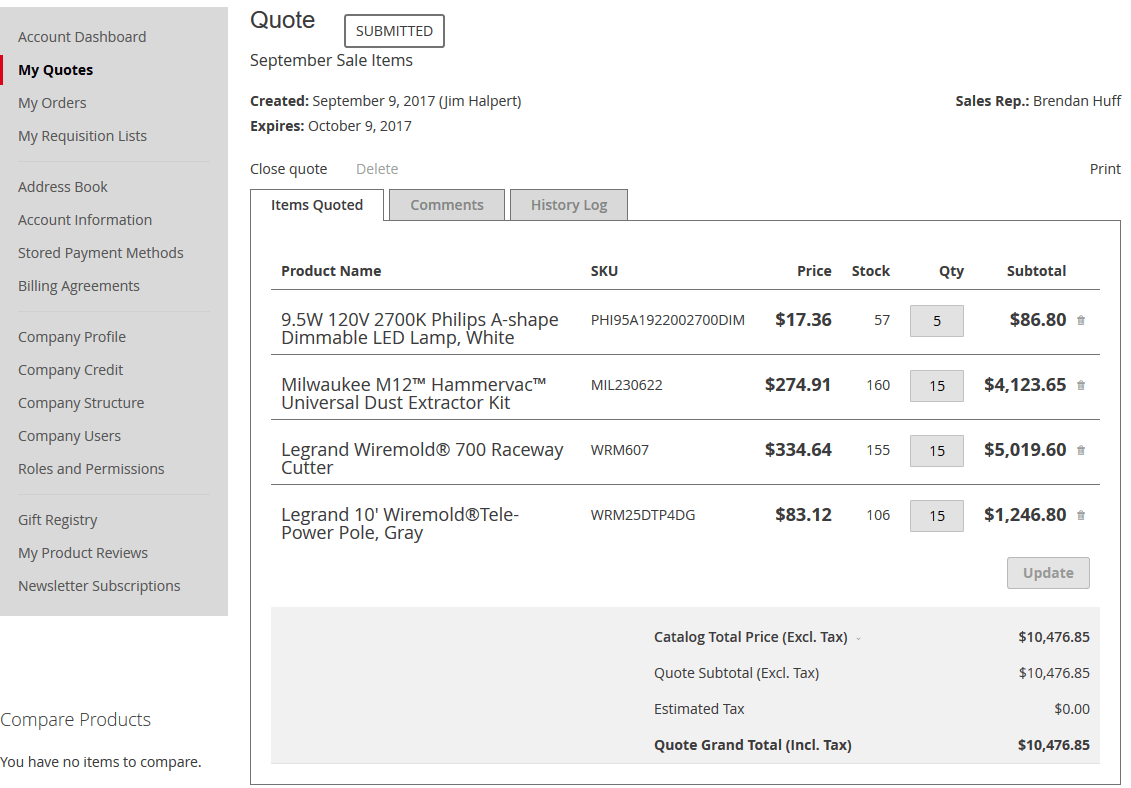1131x788 pixels.
Task: Click stock value 160
Action: click(878, 385)
